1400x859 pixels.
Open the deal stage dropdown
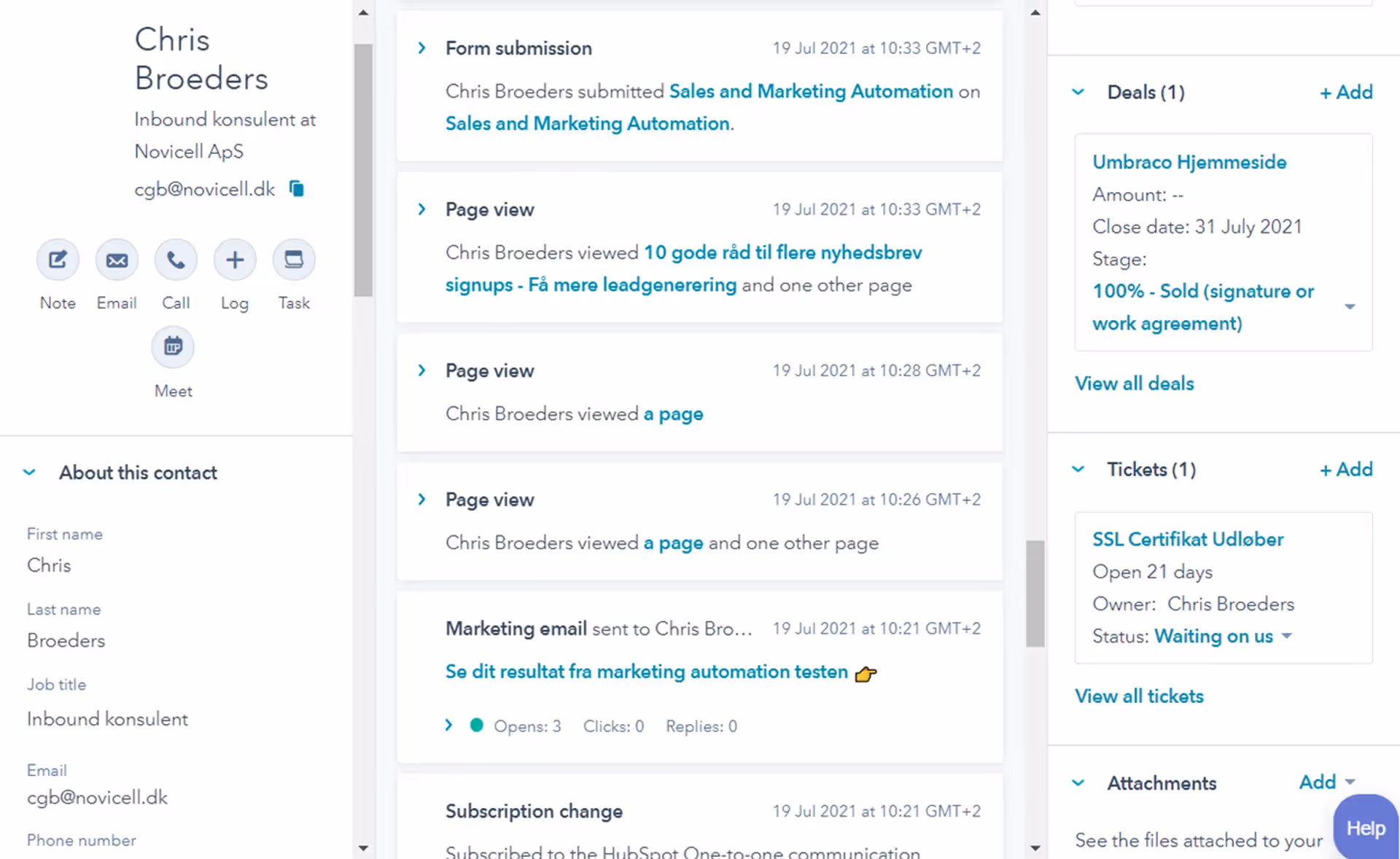[1350, 307]
